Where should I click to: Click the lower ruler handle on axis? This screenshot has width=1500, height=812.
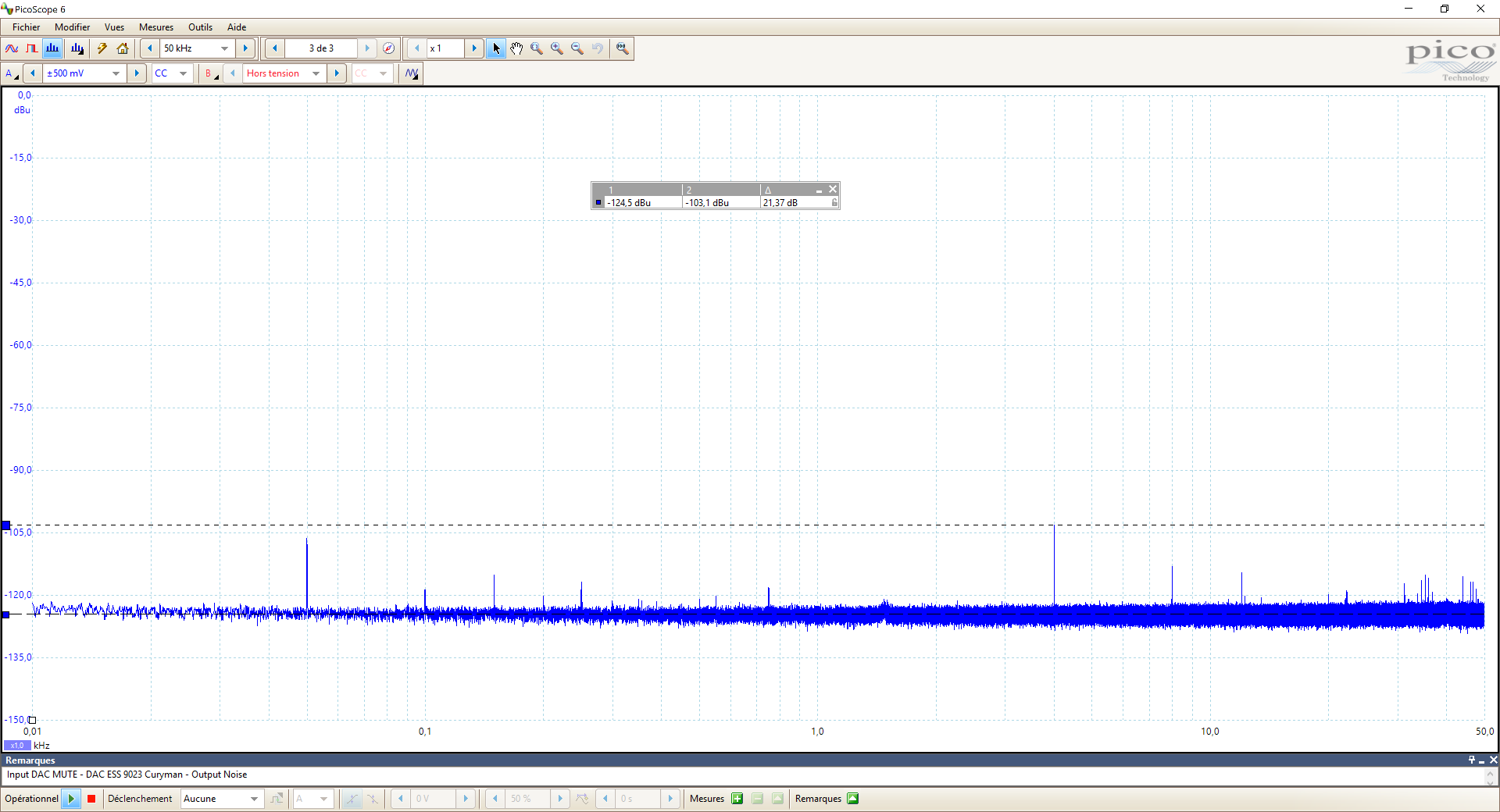click(6, 615)
